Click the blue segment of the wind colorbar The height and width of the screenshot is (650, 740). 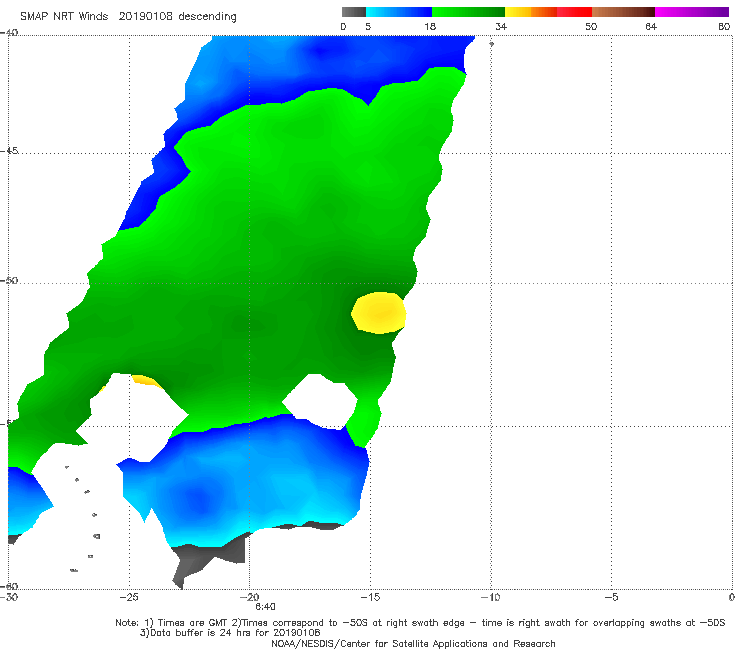coord(399,12)
